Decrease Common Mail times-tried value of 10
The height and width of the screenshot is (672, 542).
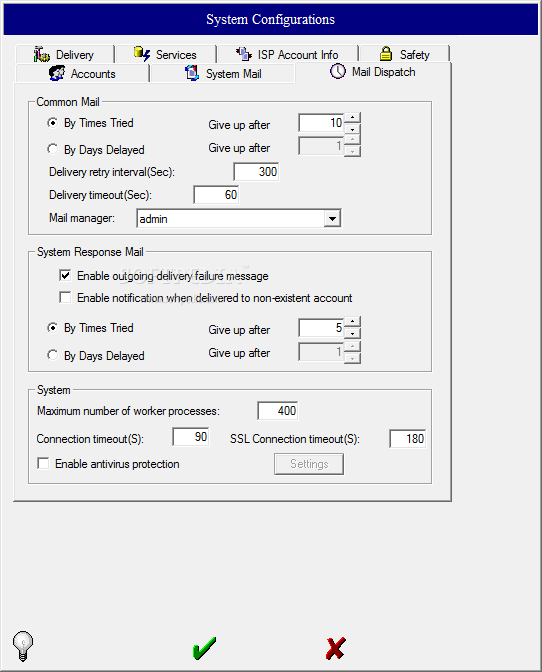coord(352,129)
